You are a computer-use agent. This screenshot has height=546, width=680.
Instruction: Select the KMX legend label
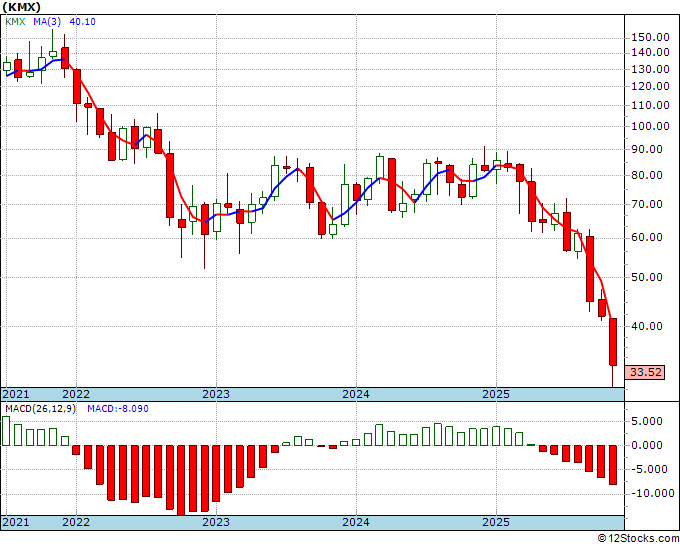click(16, 22)
